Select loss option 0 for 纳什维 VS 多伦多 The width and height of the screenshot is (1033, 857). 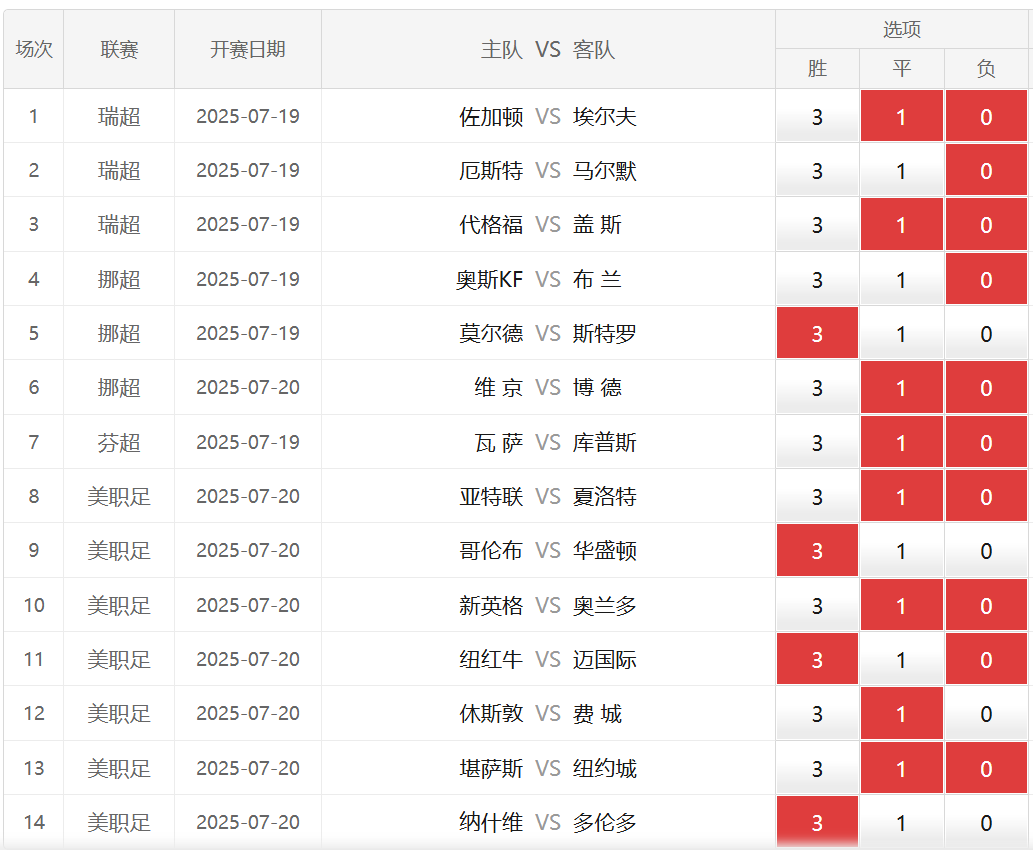click(x=986, y=821)
